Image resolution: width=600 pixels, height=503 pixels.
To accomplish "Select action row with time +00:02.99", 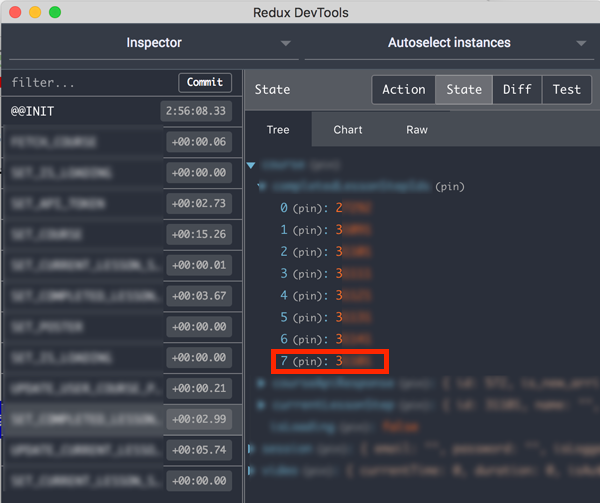I will 122,419.
